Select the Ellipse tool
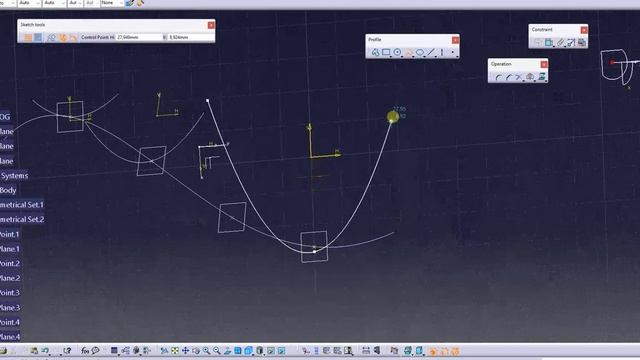 tap(420, 52)
